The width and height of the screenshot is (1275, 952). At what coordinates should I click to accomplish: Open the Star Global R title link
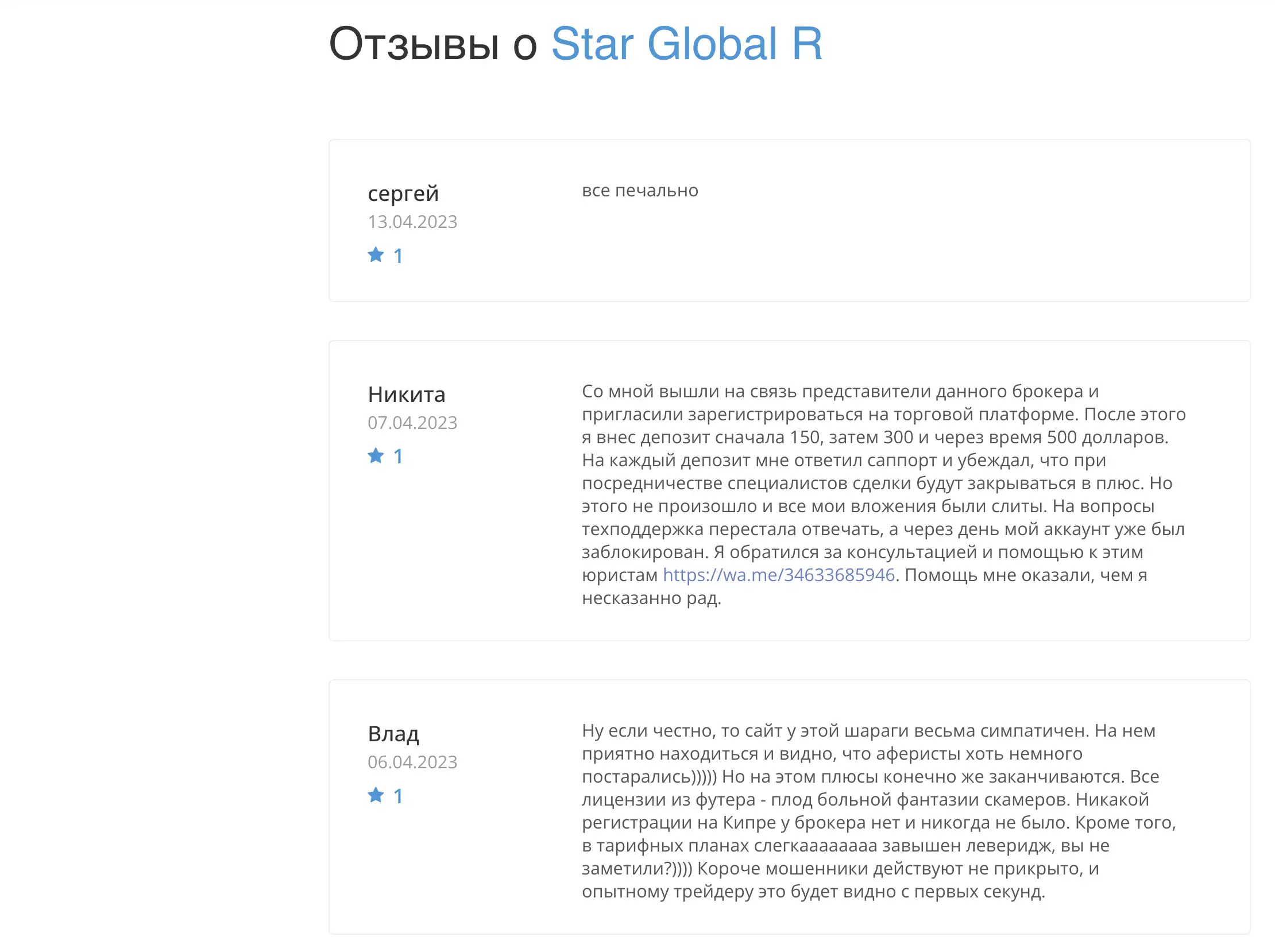[x=686, y=44]
